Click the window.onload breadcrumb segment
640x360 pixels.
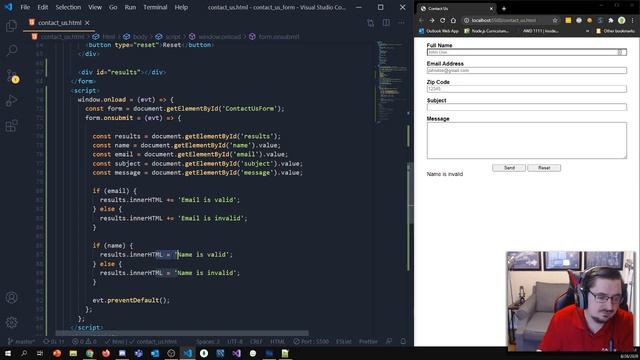click(215, 37)
